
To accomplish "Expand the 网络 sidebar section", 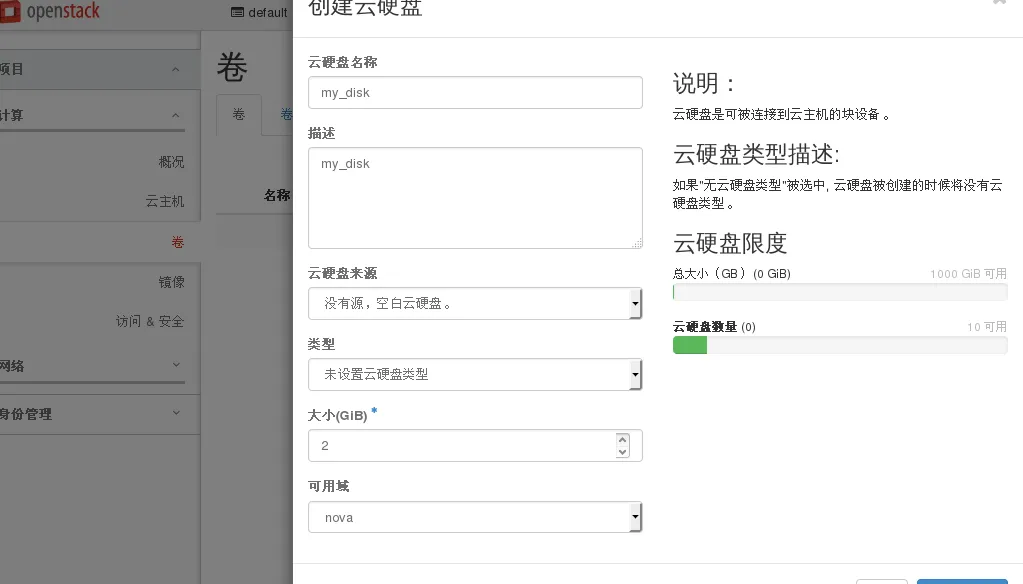I will pos(176,366).
